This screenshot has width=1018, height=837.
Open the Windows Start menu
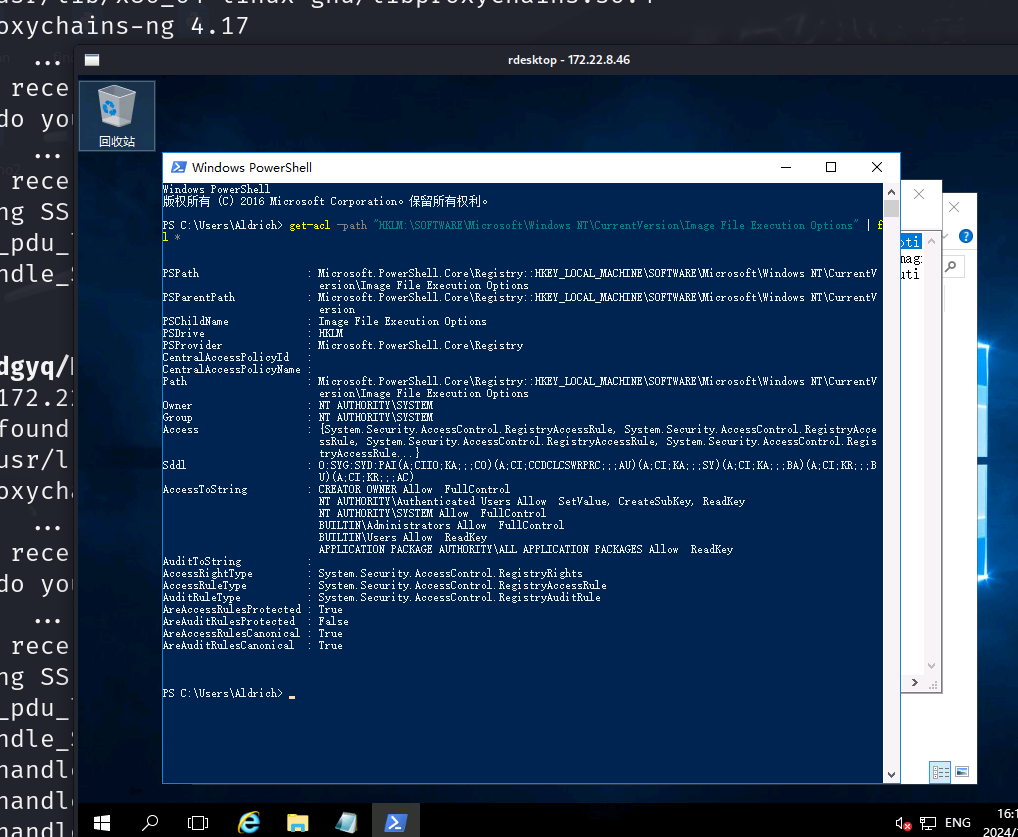[x=102, y=823]
